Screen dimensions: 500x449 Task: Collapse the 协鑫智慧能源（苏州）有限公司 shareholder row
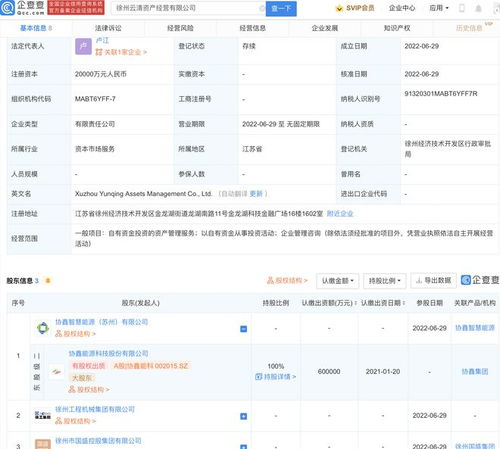244,329
